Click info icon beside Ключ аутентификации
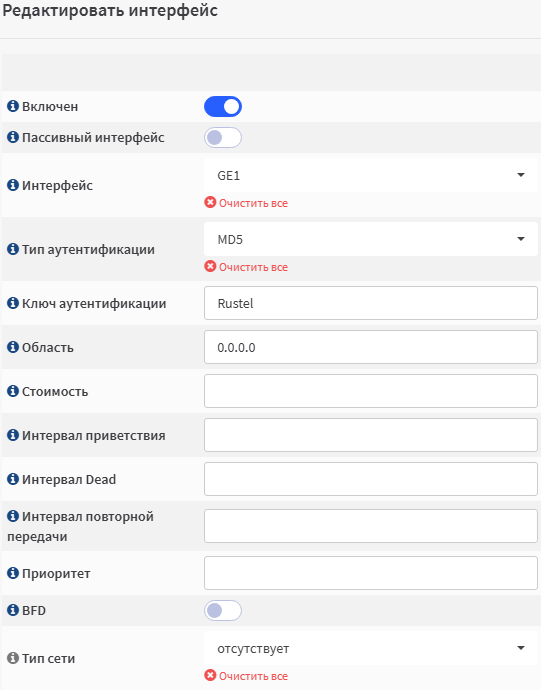This screenshot has width=541, height=690. click(13, 303)
